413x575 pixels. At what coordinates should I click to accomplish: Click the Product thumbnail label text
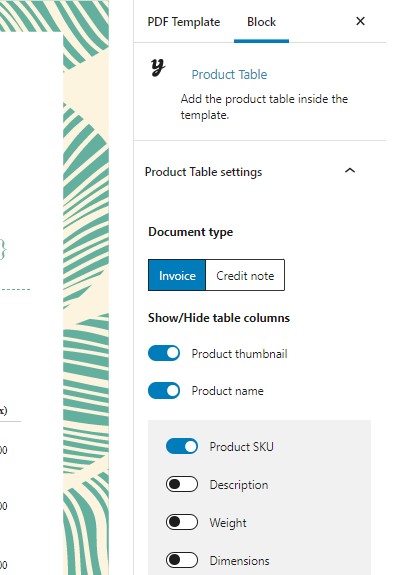pyautogui.click(x=239, y=354)
